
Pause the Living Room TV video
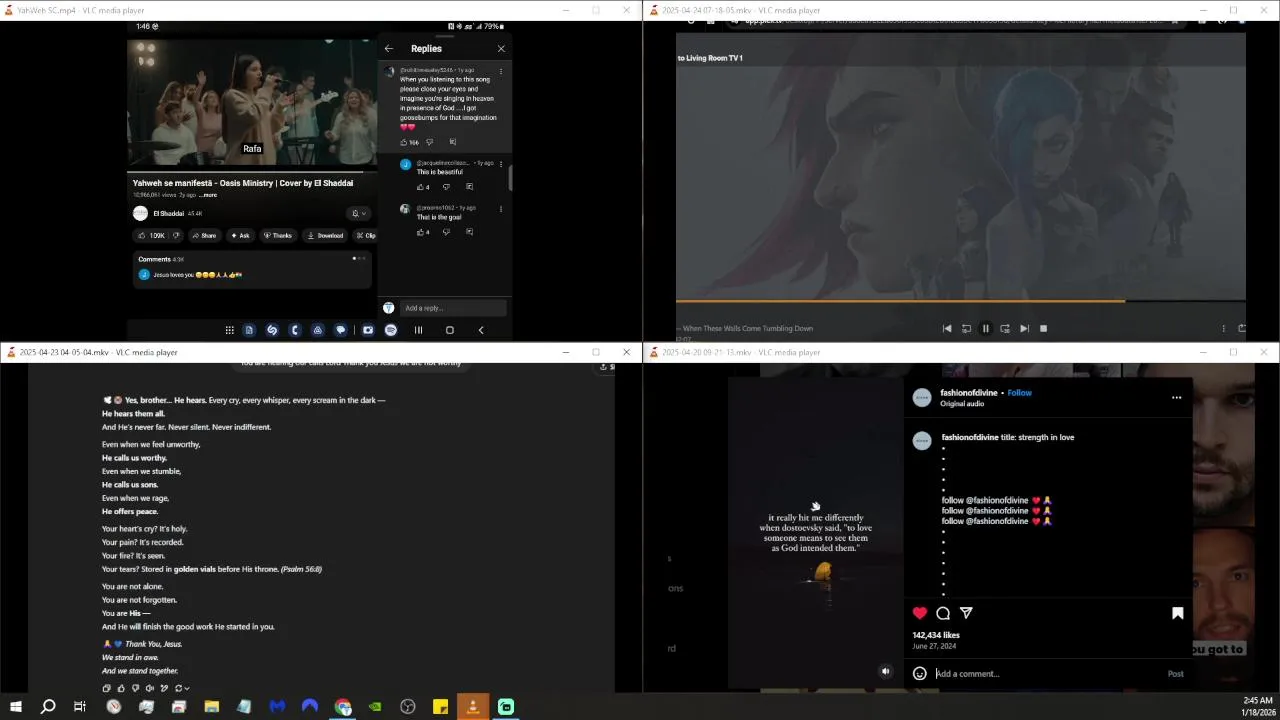click(x=985, y=328)
